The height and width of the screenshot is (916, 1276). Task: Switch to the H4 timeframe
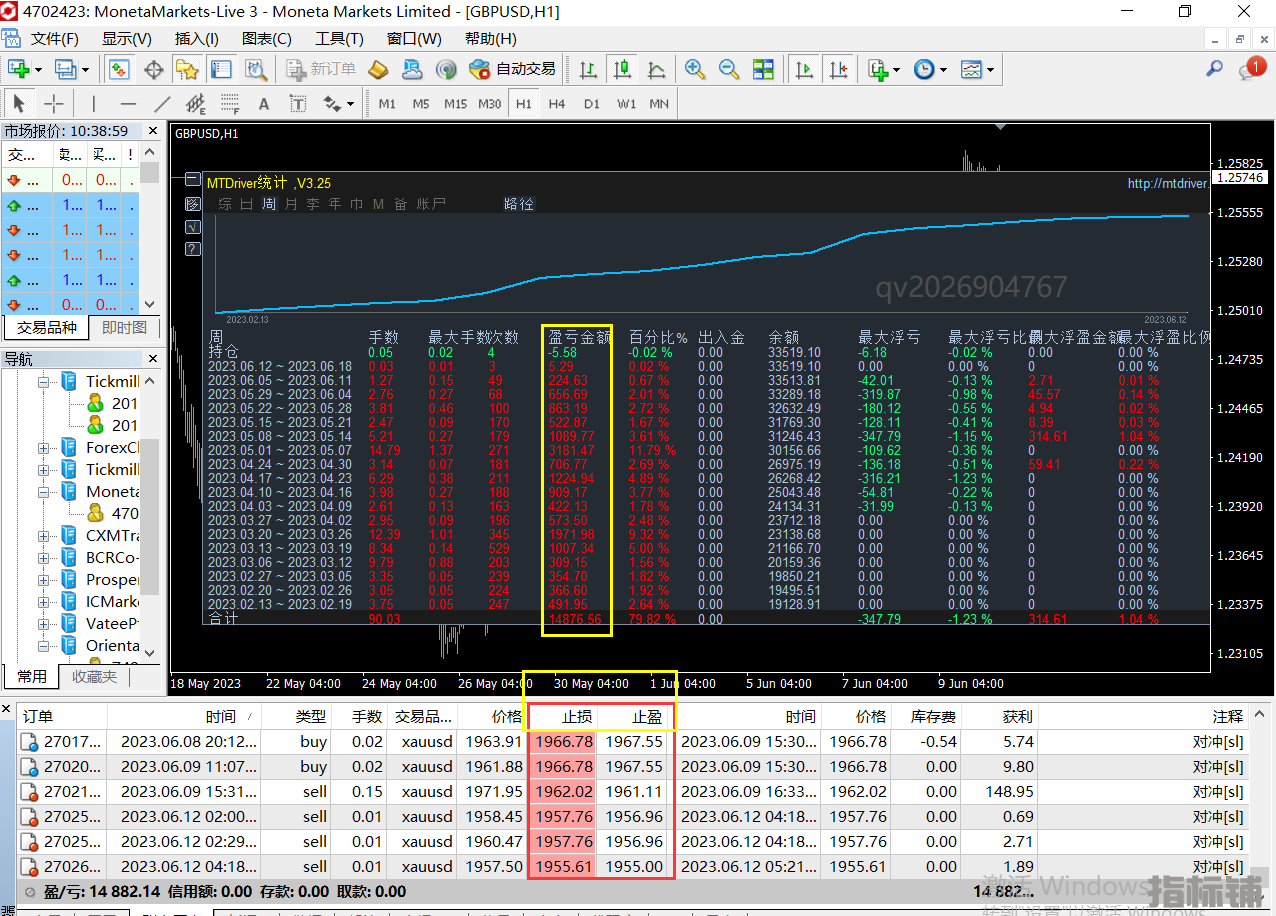(557, 104)
